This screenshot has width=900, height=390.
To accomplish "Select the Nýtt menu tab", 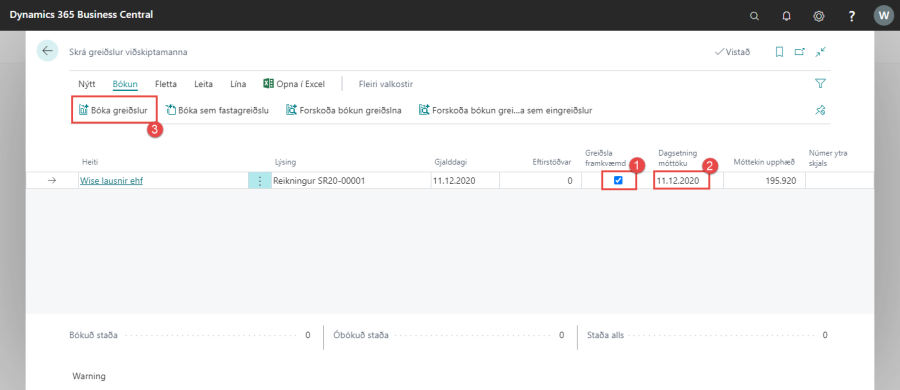I will coord(87,84).
